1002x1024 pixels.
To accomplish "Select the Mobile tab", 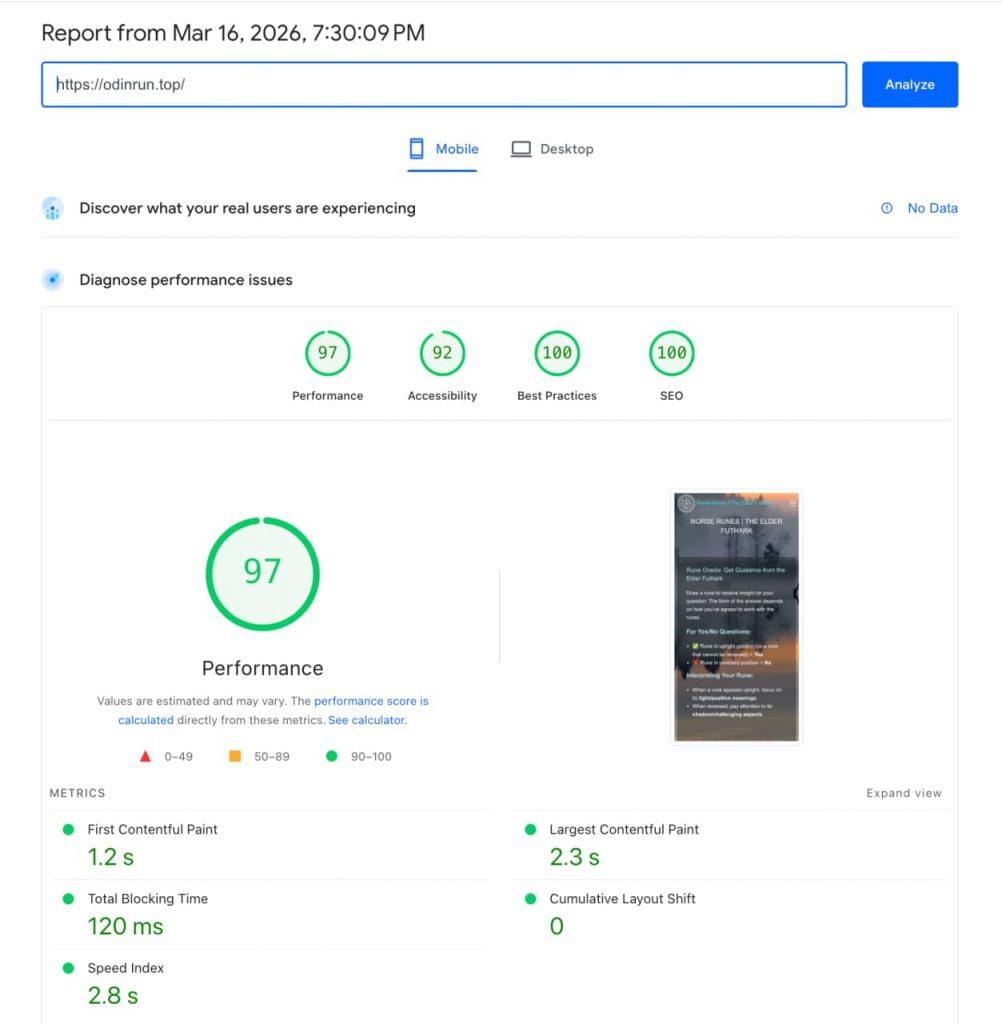I will click(x=455, y=148).
